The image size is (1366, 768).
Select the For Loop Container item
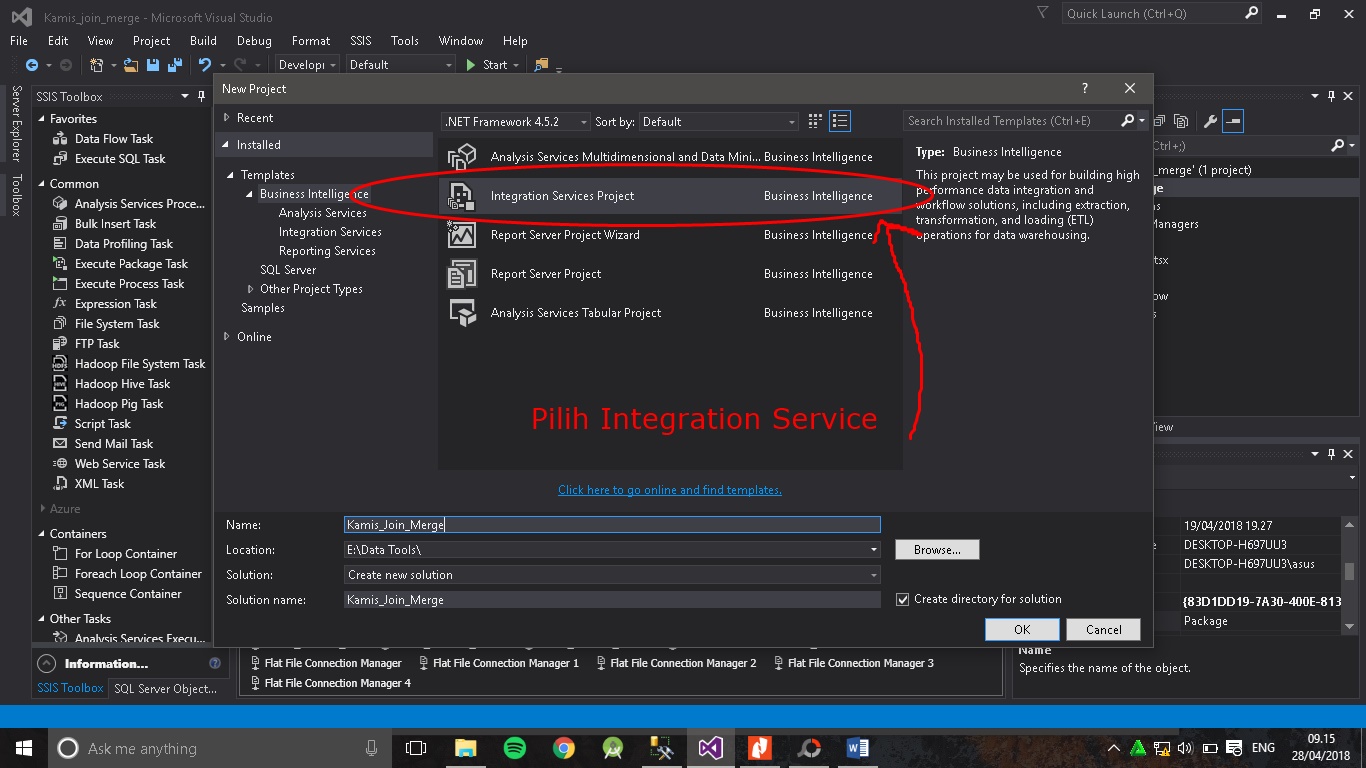coord(125,554)
